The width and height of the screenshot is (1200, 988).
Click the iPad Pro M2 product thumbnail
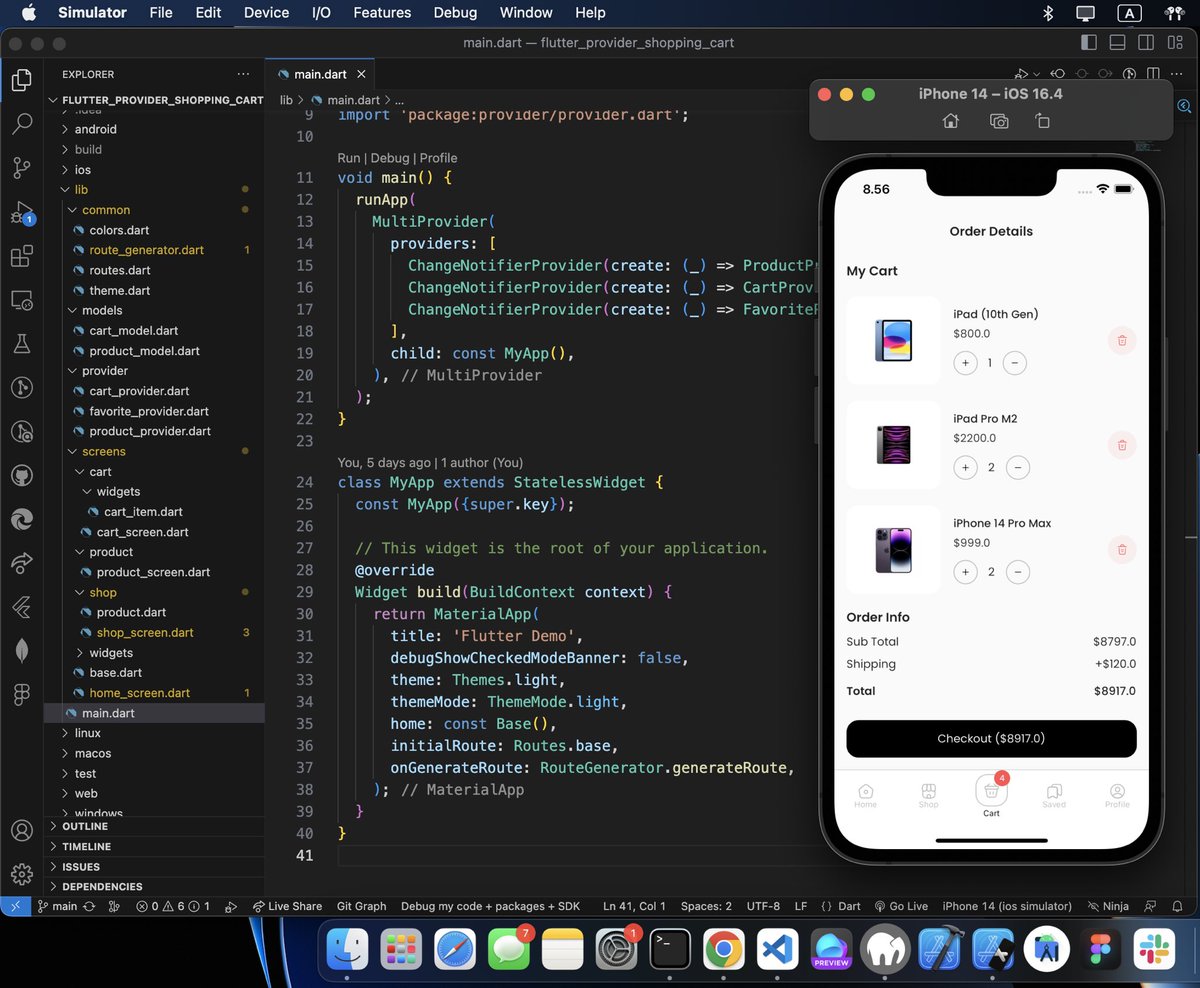coord(893,445)
